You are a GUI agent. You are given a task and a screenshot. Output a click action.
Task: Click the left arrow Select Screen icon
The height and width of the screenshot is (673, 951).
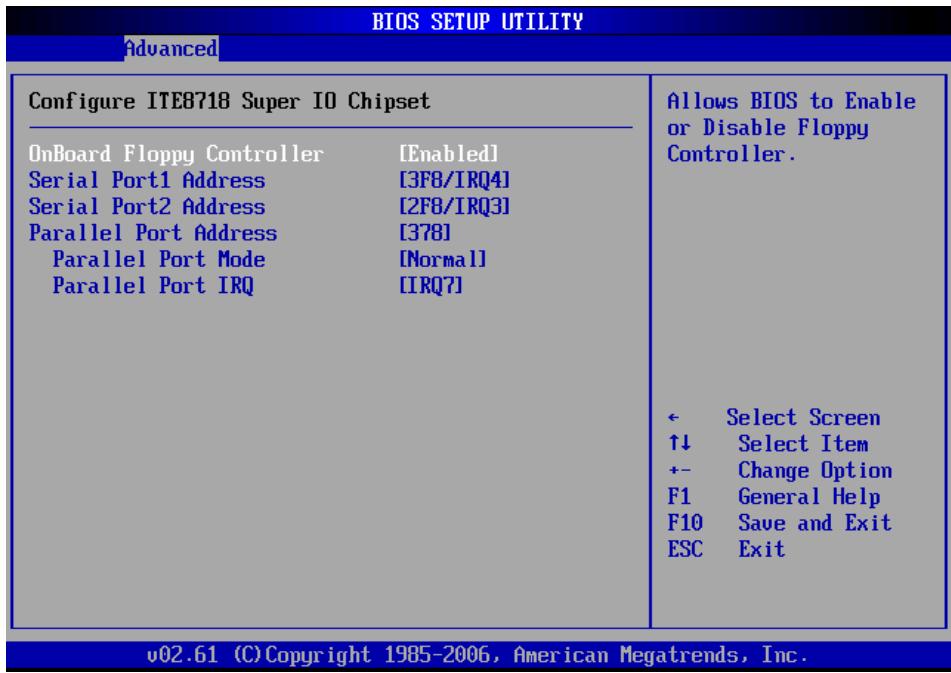[x=673, y=418]
